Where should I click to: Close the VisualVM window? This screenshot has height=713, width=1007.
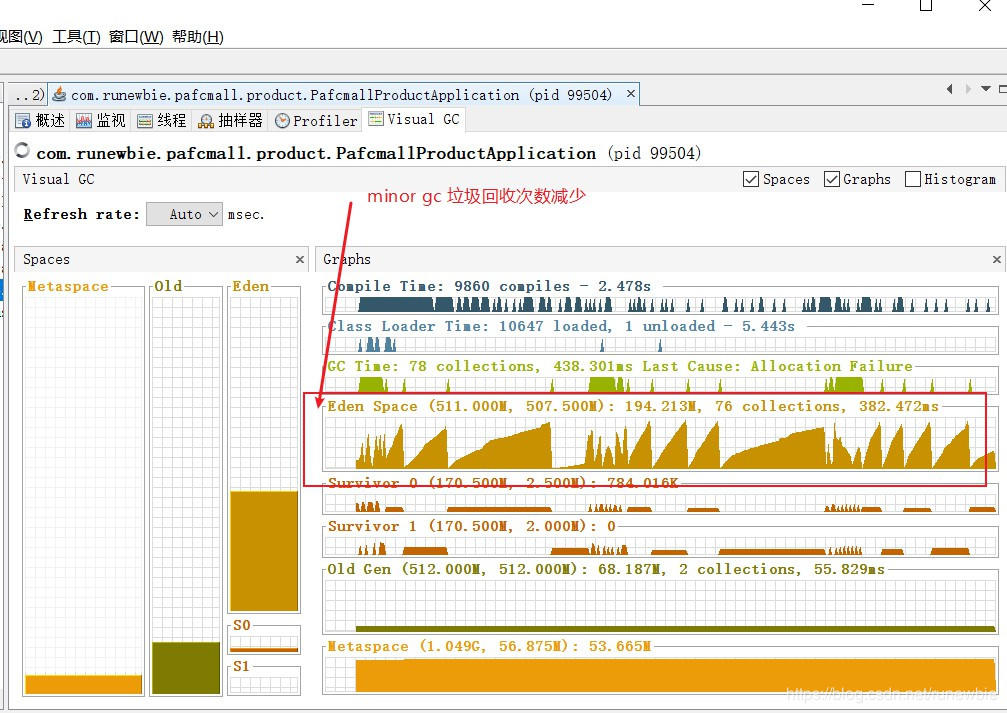[x=985, y=6]
